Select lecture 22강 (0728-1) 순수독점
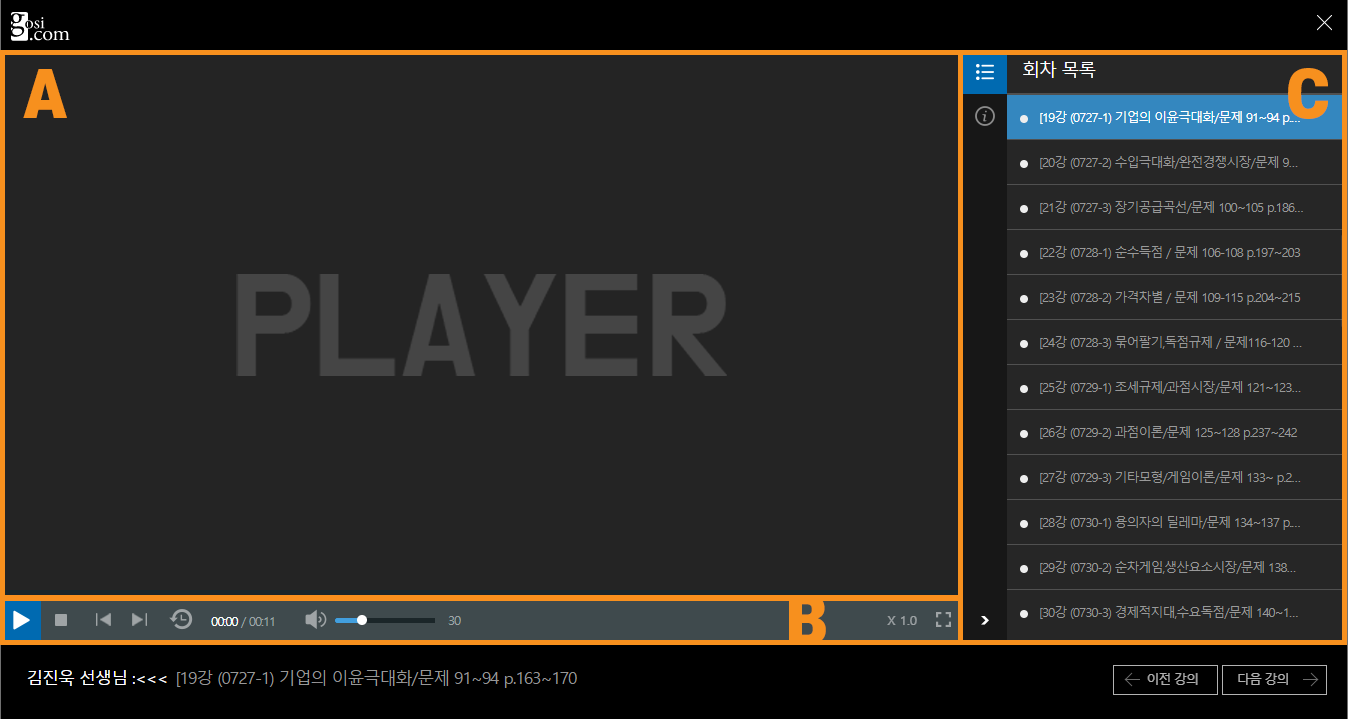1348x719 pixels. pos(1174,252)
